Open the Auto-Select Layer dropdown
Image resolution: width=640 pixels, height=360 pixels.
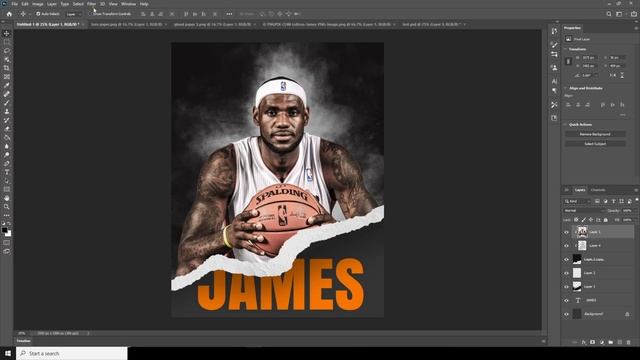73,14
